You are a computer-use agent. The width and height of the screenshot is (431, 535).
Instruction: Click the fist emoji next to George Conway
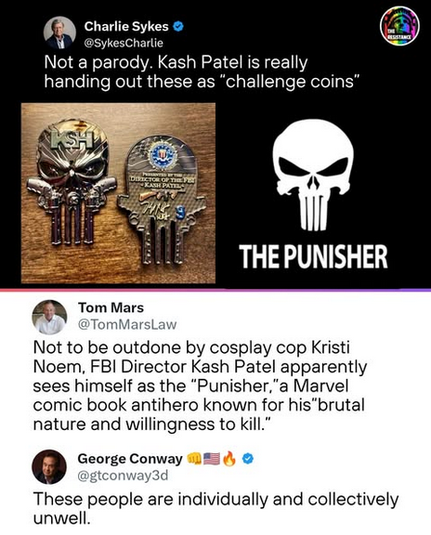point(194,459)
